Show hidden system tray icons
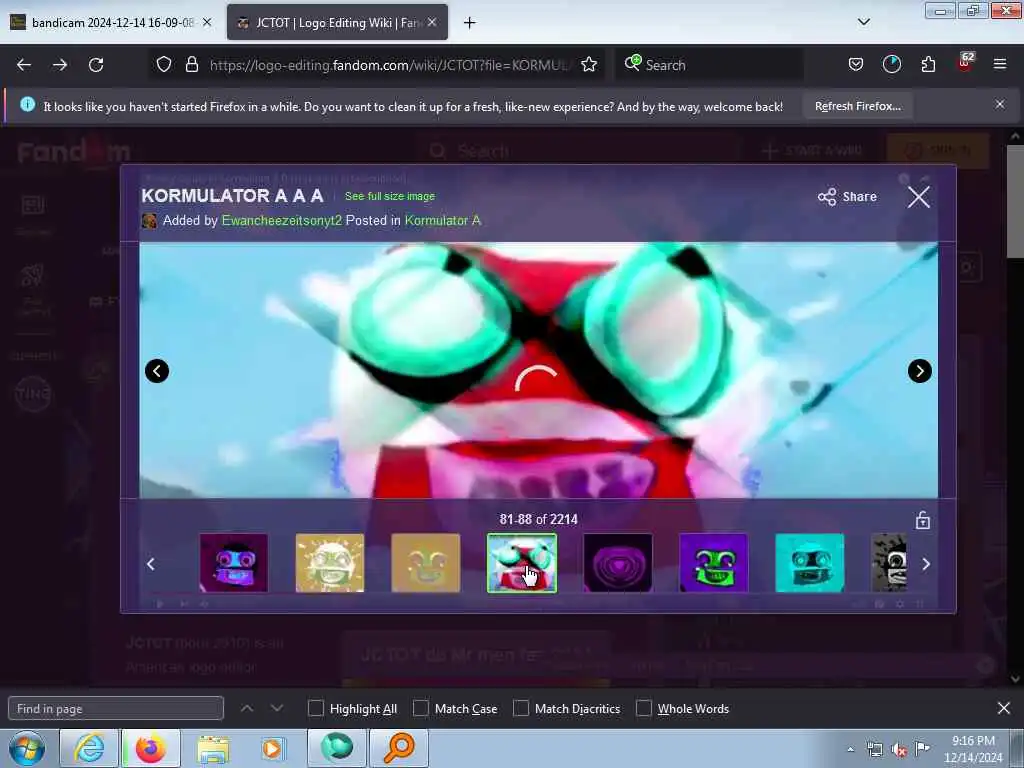 850,749
